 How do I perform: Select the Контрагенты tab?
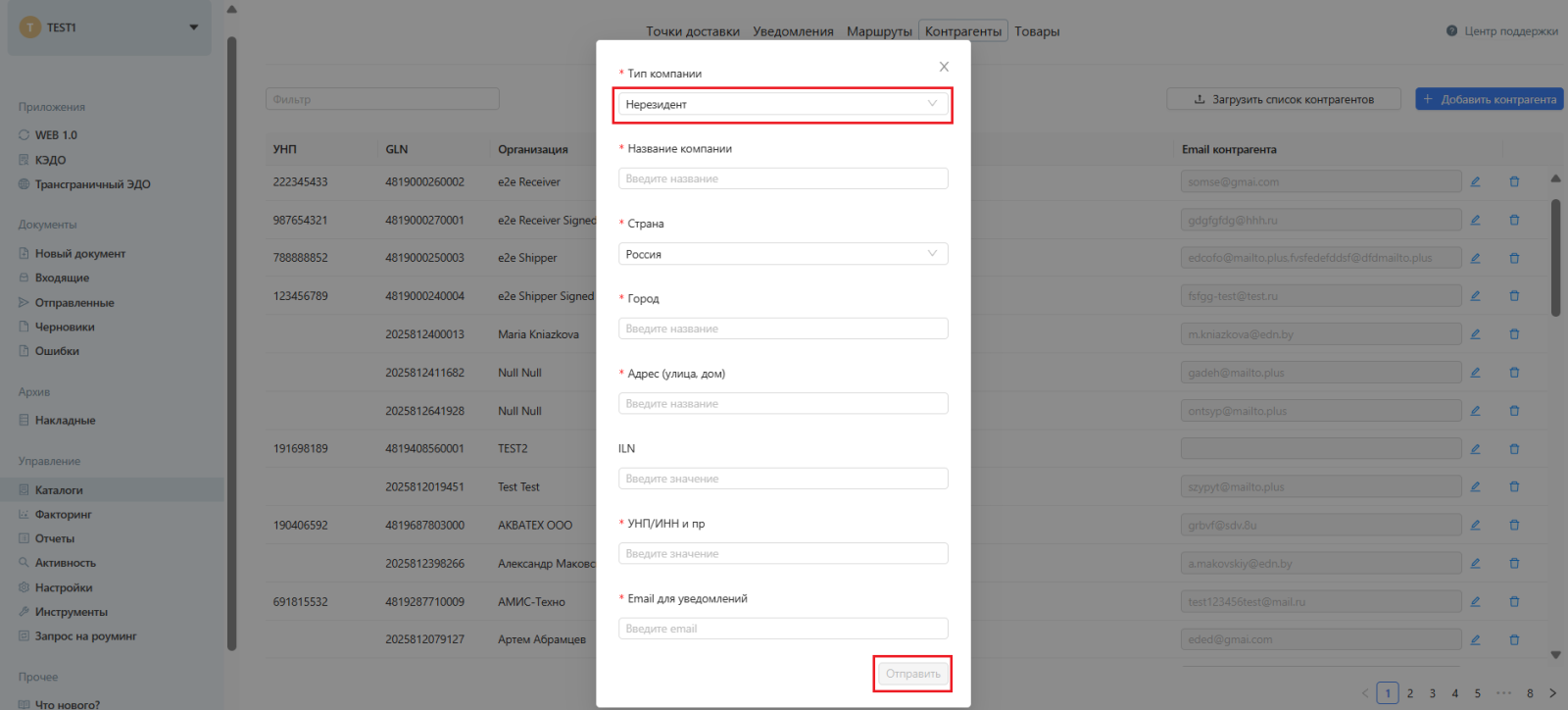click(963, 31)
